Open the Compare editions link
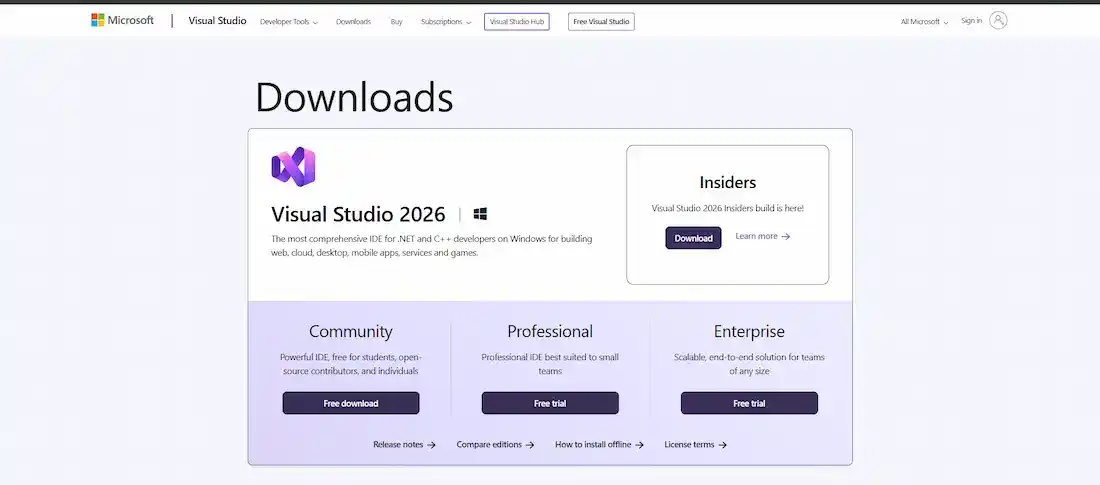The height and width of the screenshot is (485, 1100). coord(495,444)
